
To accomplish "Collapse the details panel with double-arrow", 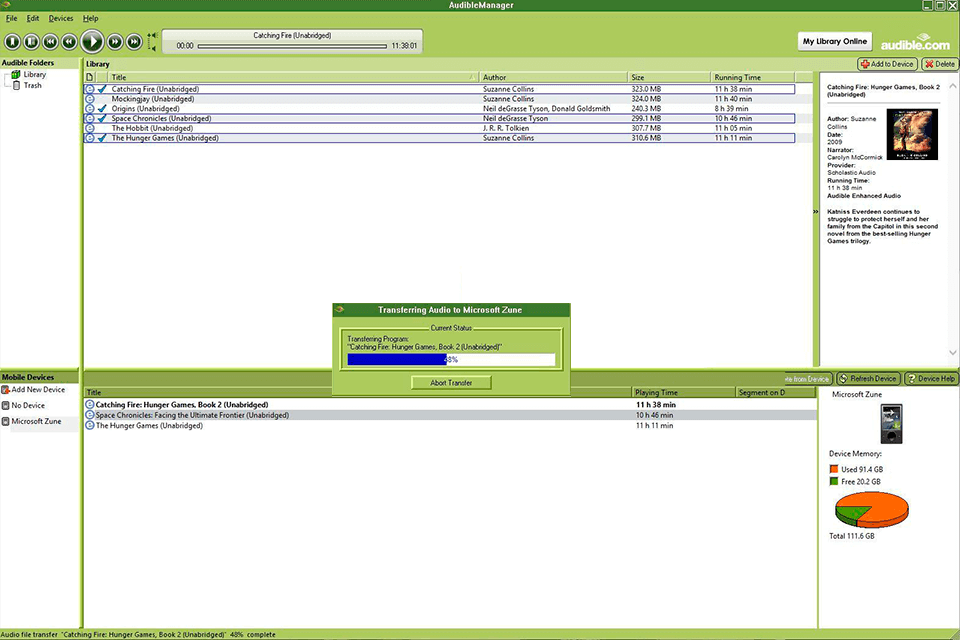I will coord(816,212).
